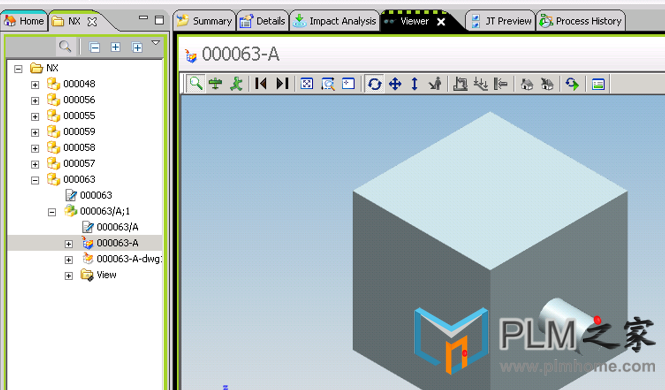Click the refresh with green arrow icon

click(x=572, y=84)
